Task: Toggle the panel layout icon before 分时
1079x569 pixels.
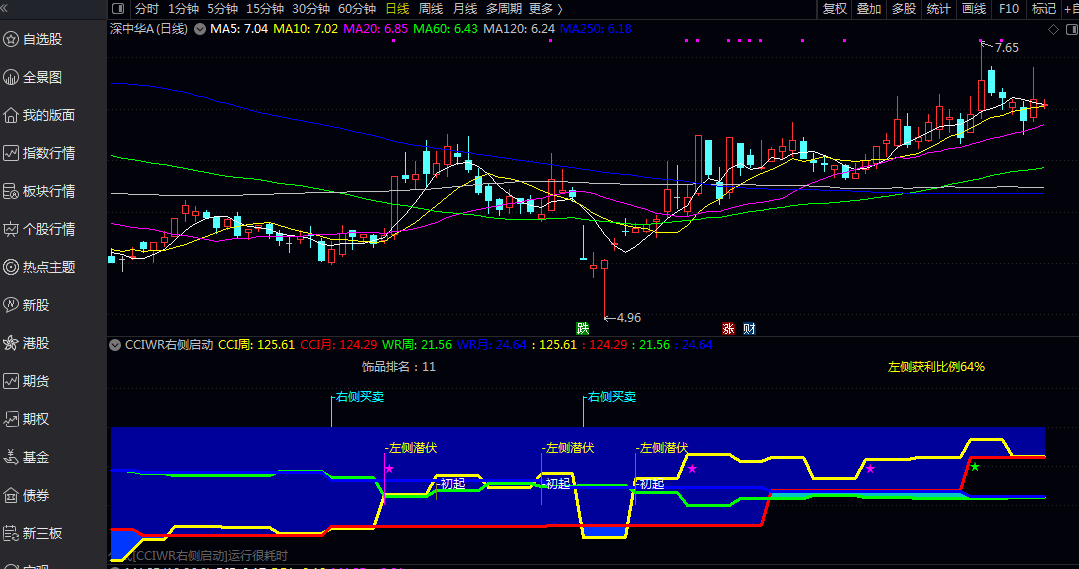Action: (118, 8)
